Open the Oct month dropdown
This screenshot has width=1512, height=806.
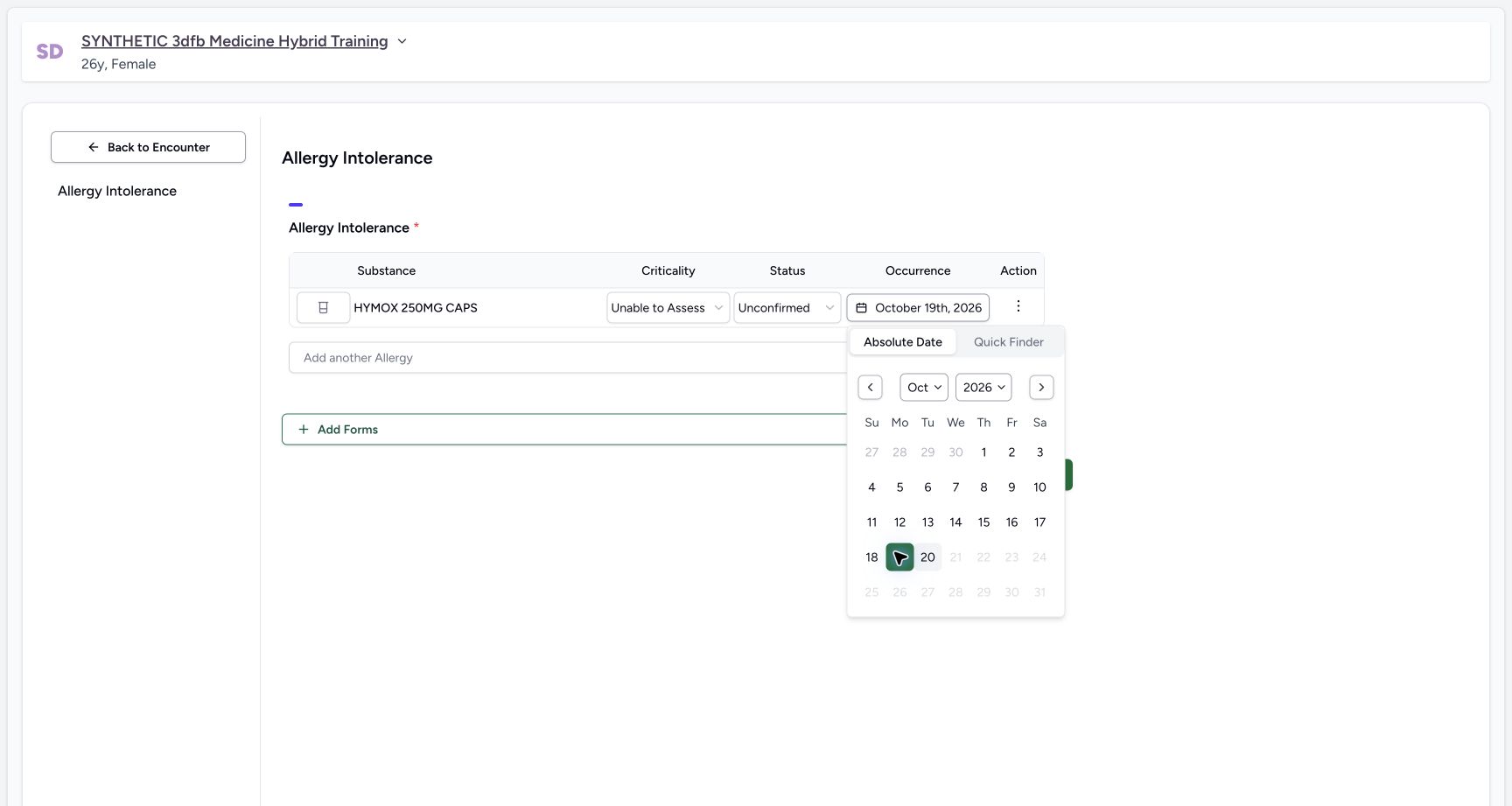click(924, 388)
